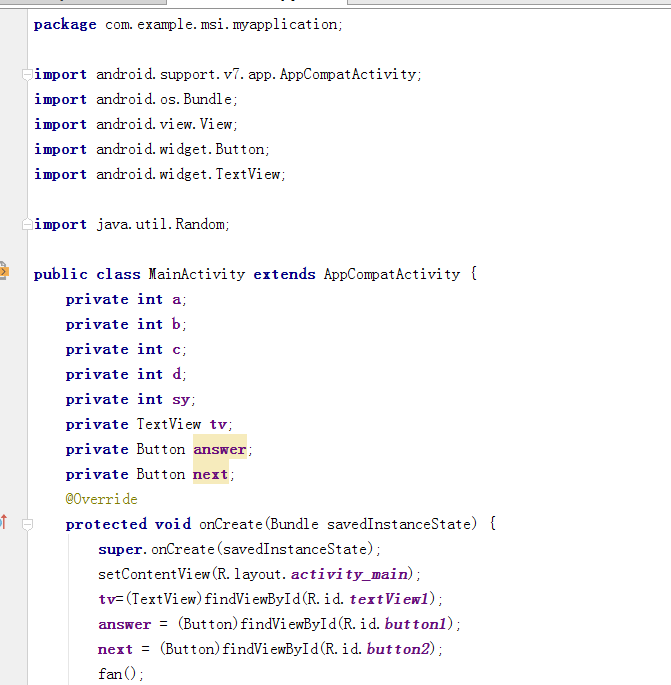Click 'TextView' type in private field declaration
The image size is (671, 685).
169,425
